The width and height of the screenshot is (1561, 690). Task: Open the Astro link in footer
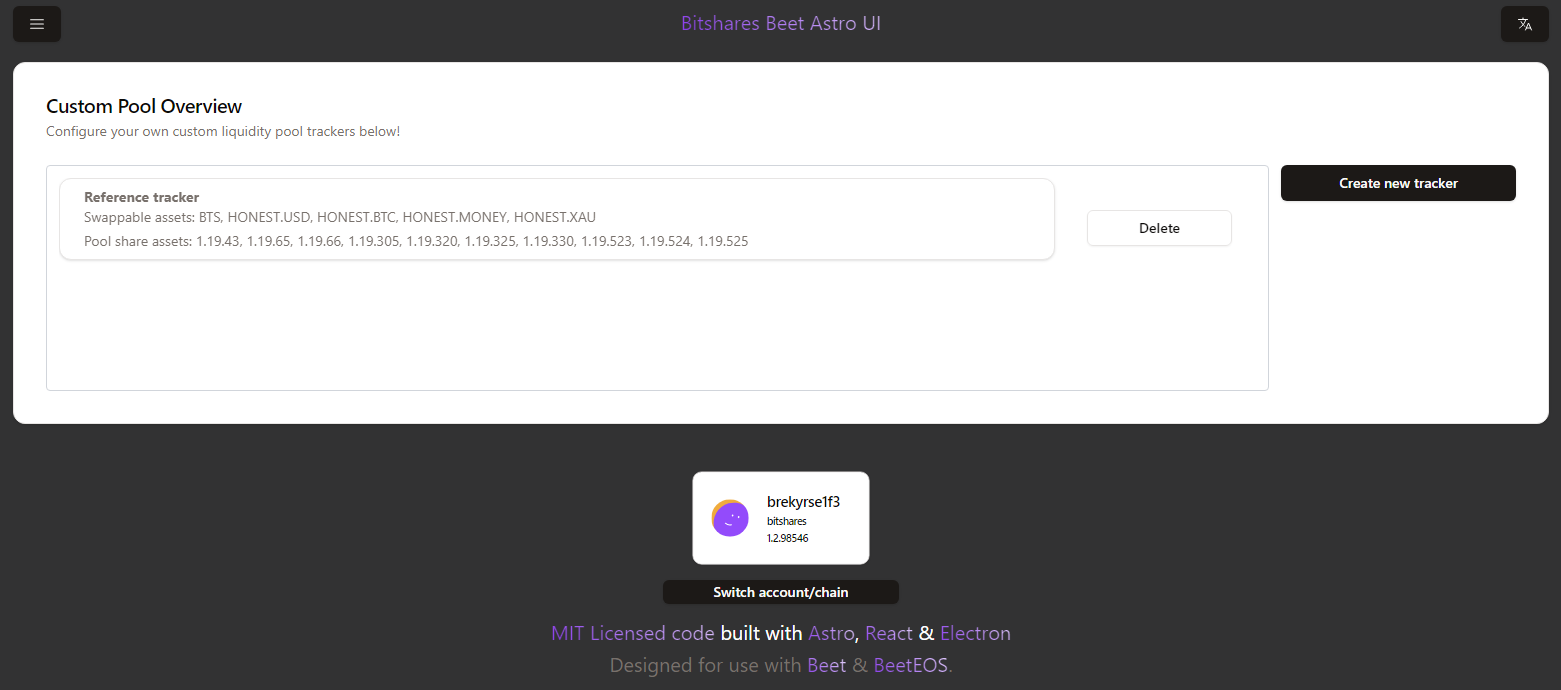pos(831,633)
